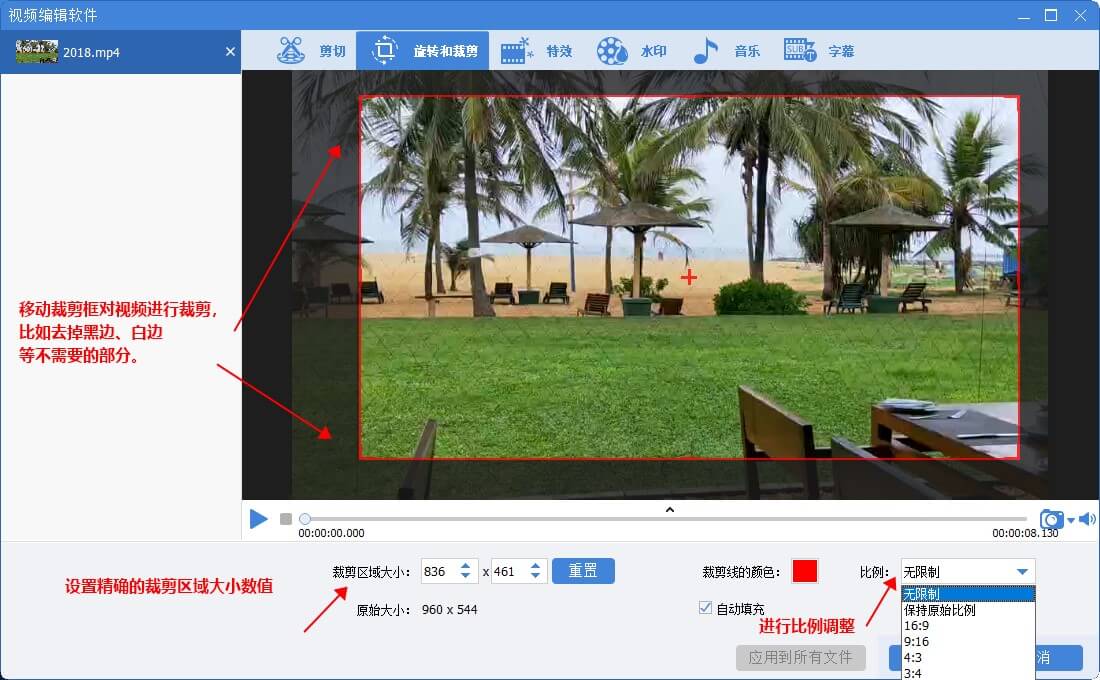
Task: Maximize the 视频编辑软件 window
Action: (x=1051, y=15)
